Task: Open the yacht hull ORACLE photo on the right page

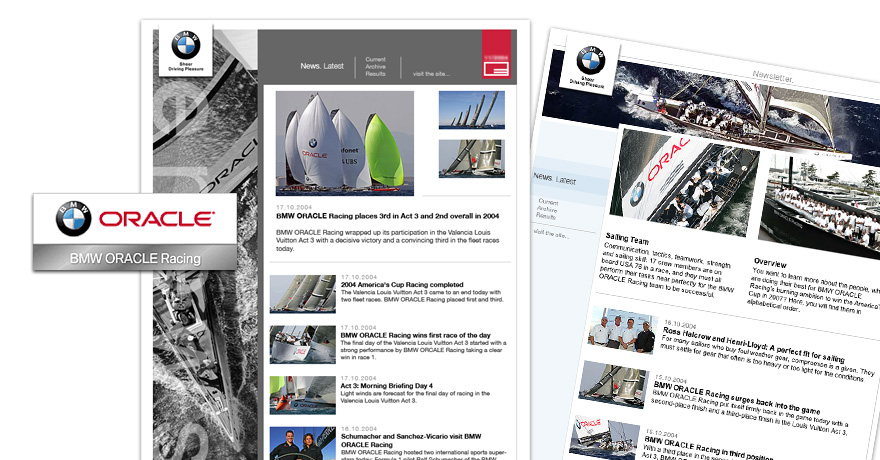Action: pos(684,181)
